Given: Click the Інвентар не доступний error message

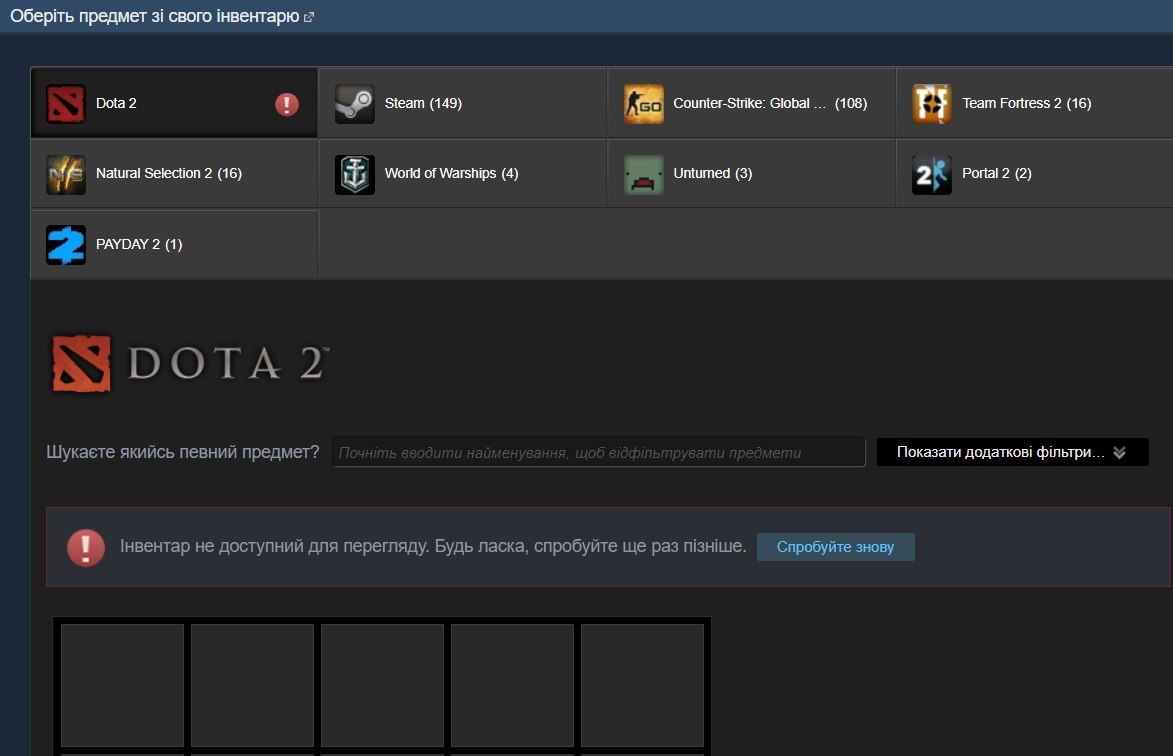Looking at the screenshot, I should (433, 547).
